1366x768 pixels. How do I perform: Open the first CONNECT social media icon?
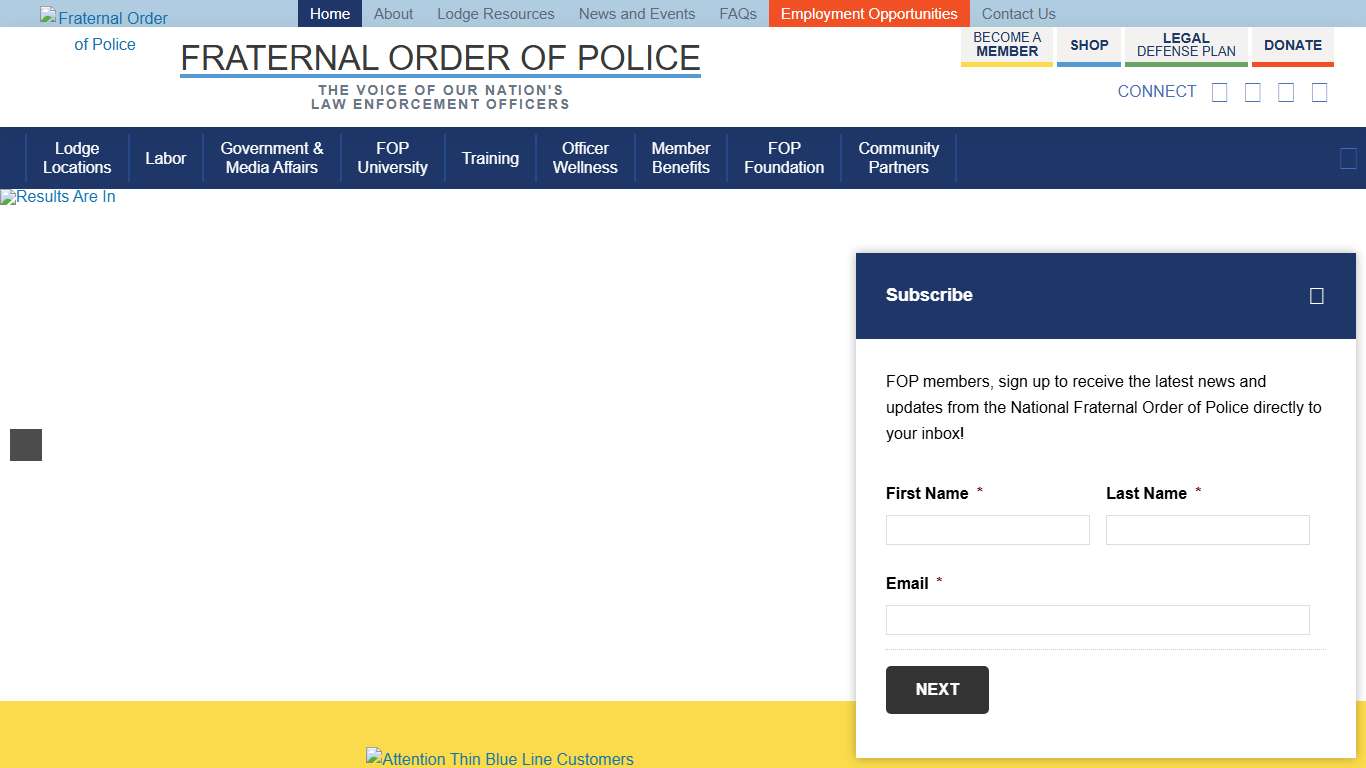pyautogui.click(x=1219, y=91)
